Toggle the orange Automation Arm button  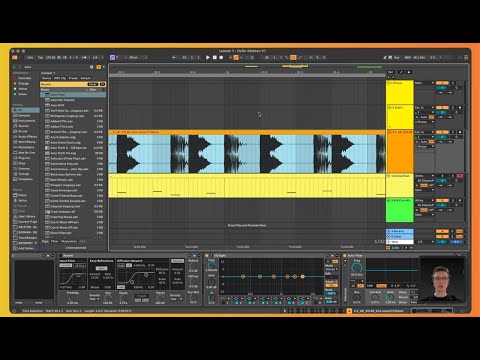point(236,57)
